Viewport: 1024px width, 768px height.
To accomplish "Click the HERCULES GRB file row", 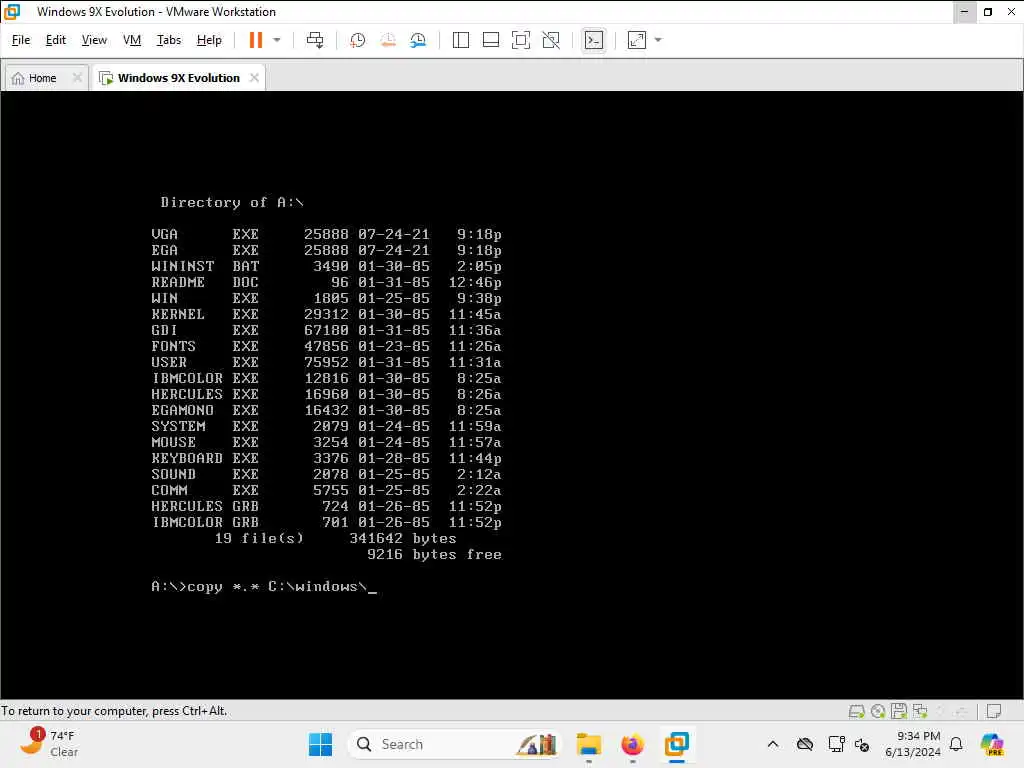I will (x=326, y=506).
